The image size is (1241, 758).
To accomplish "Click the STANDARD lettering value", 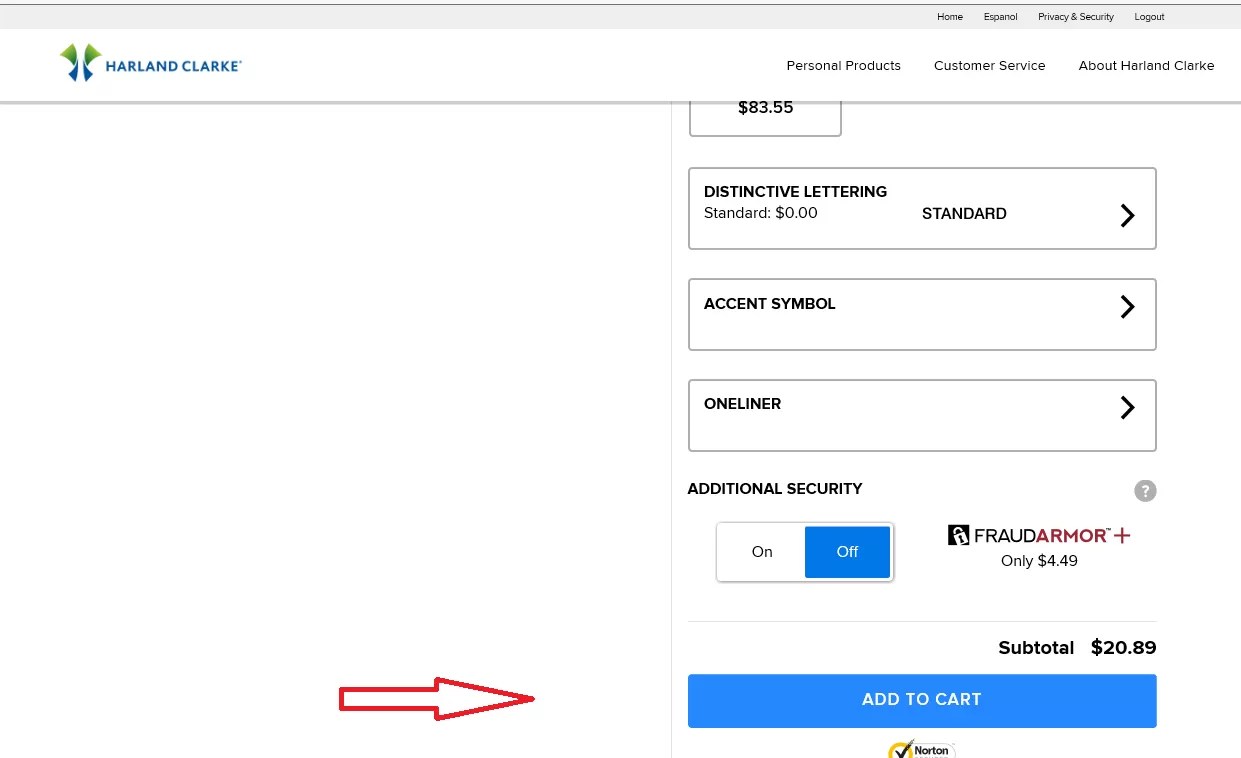I will (x=964, y=214).
